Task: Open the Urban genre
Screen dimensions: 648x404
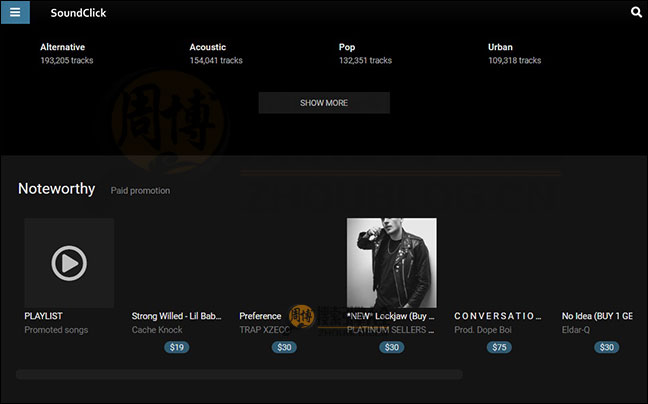Action: (x=500, y=47)
